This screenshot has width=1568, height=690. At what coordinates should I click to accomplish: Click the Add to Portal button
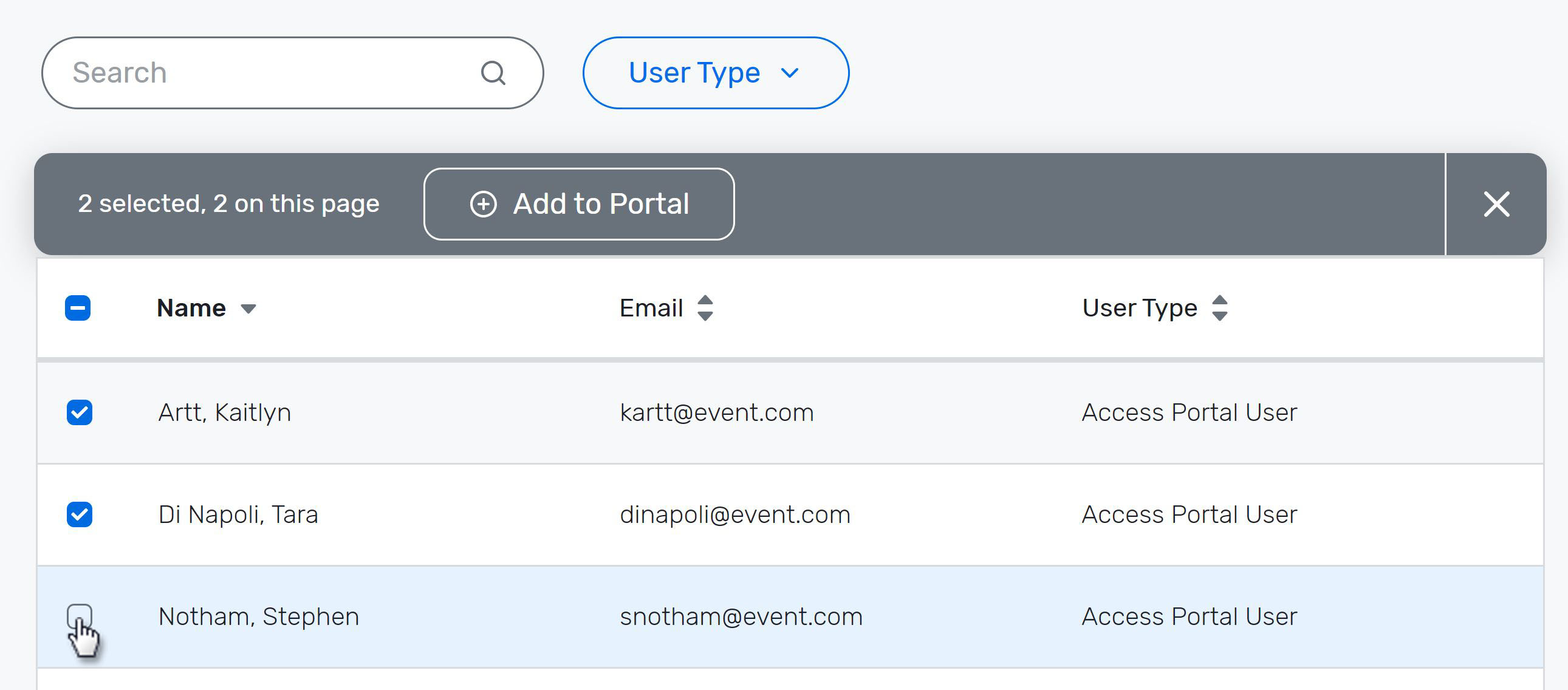coord(579,204)
